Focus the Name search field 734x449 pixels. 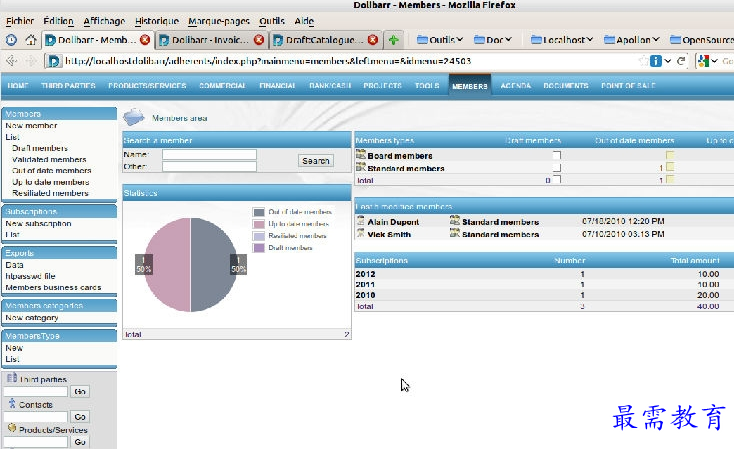coord(209,155)
